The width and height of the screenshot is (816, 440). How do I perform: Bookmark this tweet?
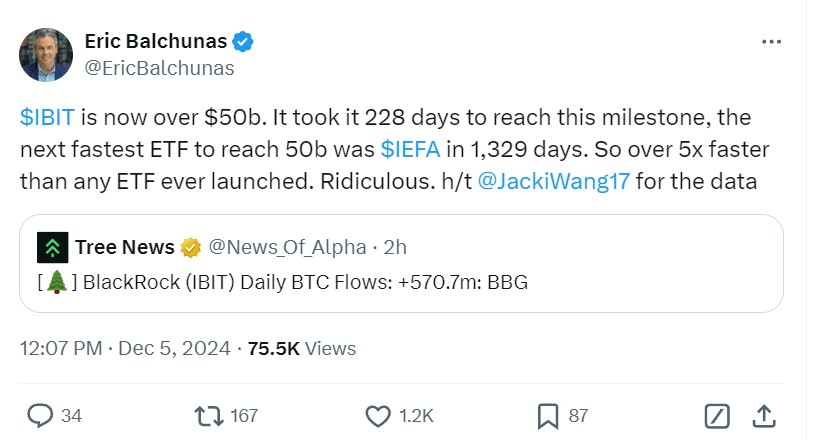pyautogui.click(x=548, y=415)
